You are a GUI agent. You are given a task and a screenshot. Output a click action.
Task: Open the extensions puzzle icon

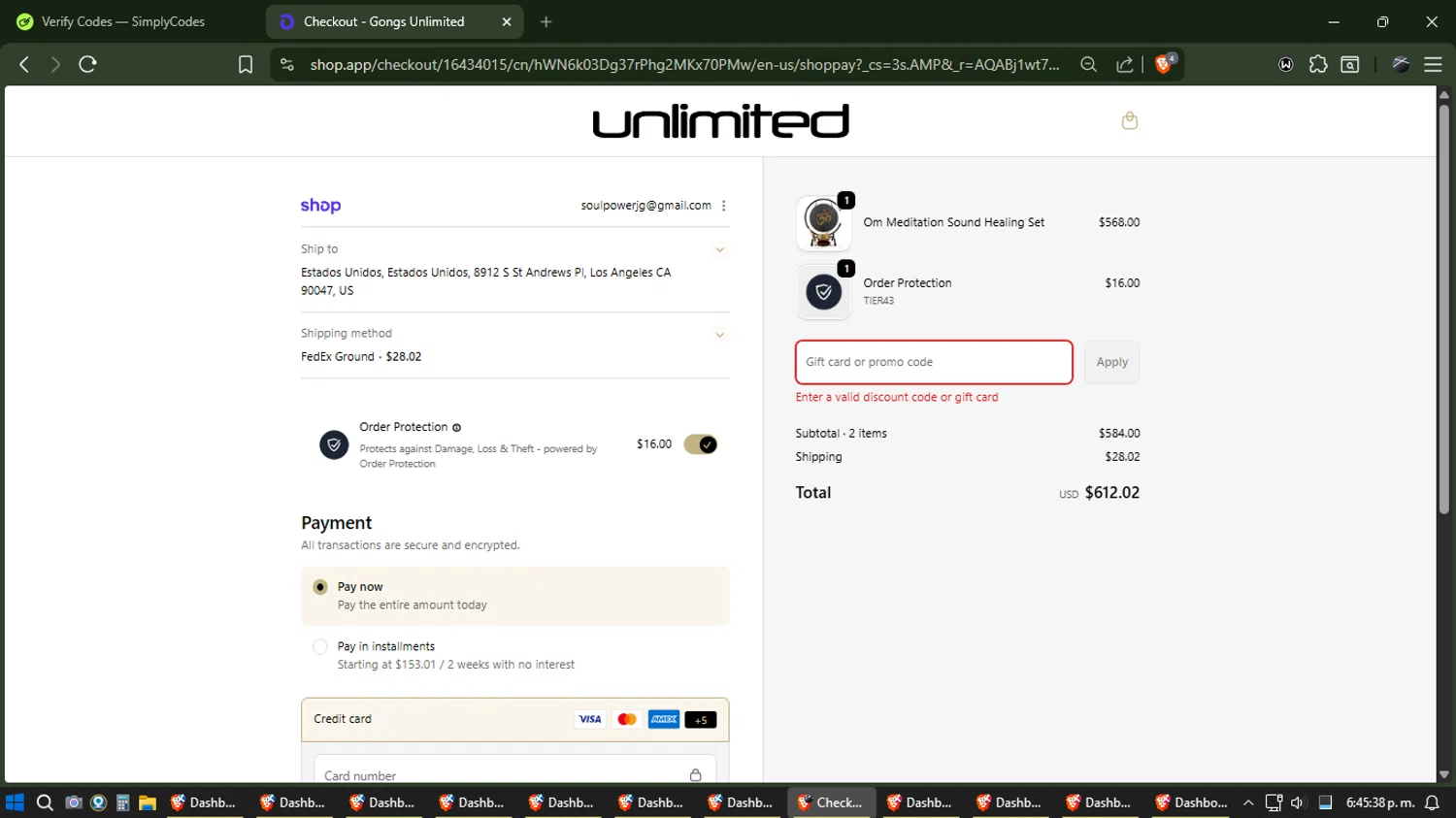(x=1318, y=64)
